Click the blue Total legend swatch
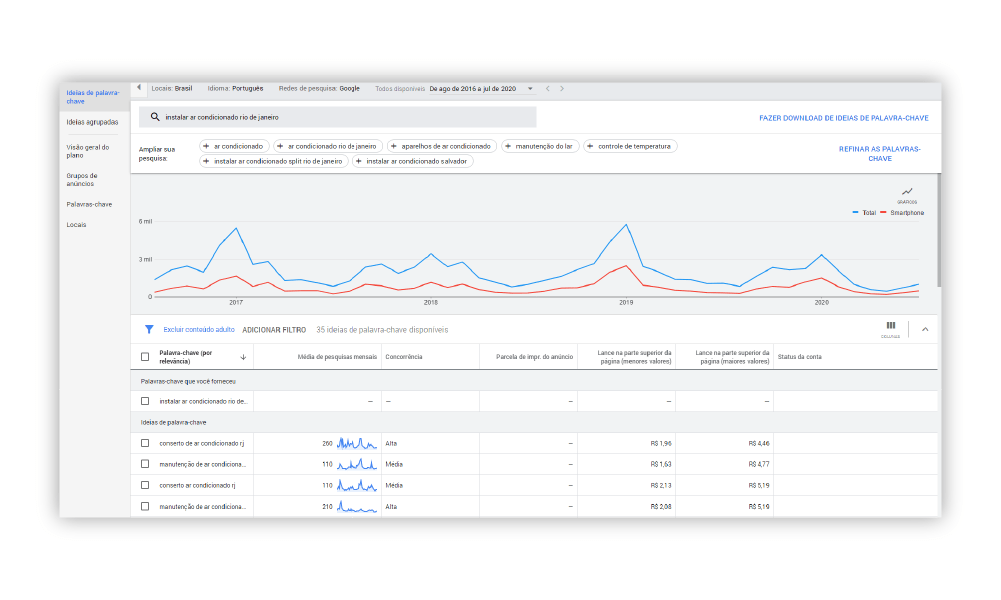Viewport: 1001px width, 600px height. coord(855,213)
